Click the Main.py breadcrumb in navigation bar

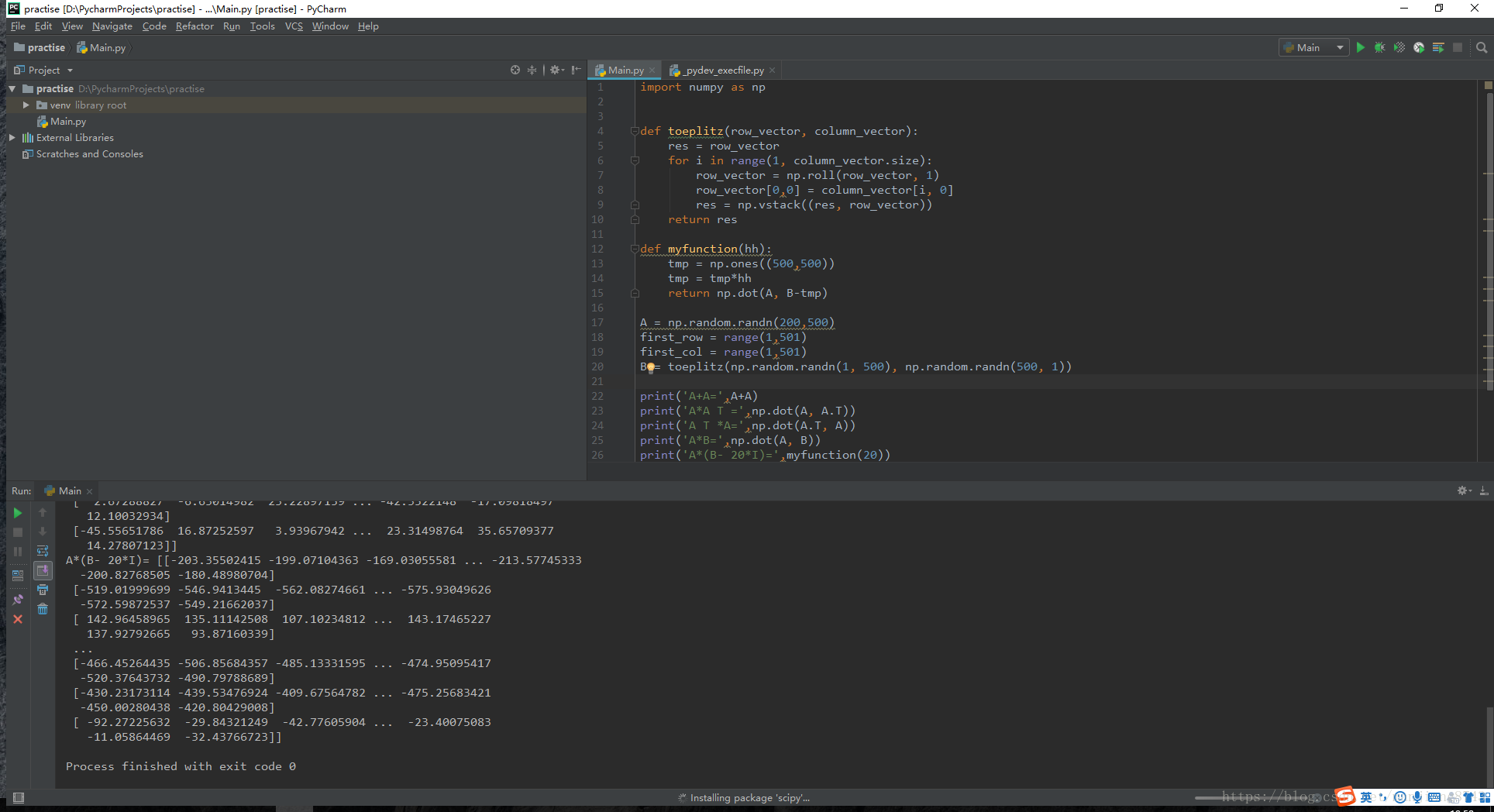[102, 48]
